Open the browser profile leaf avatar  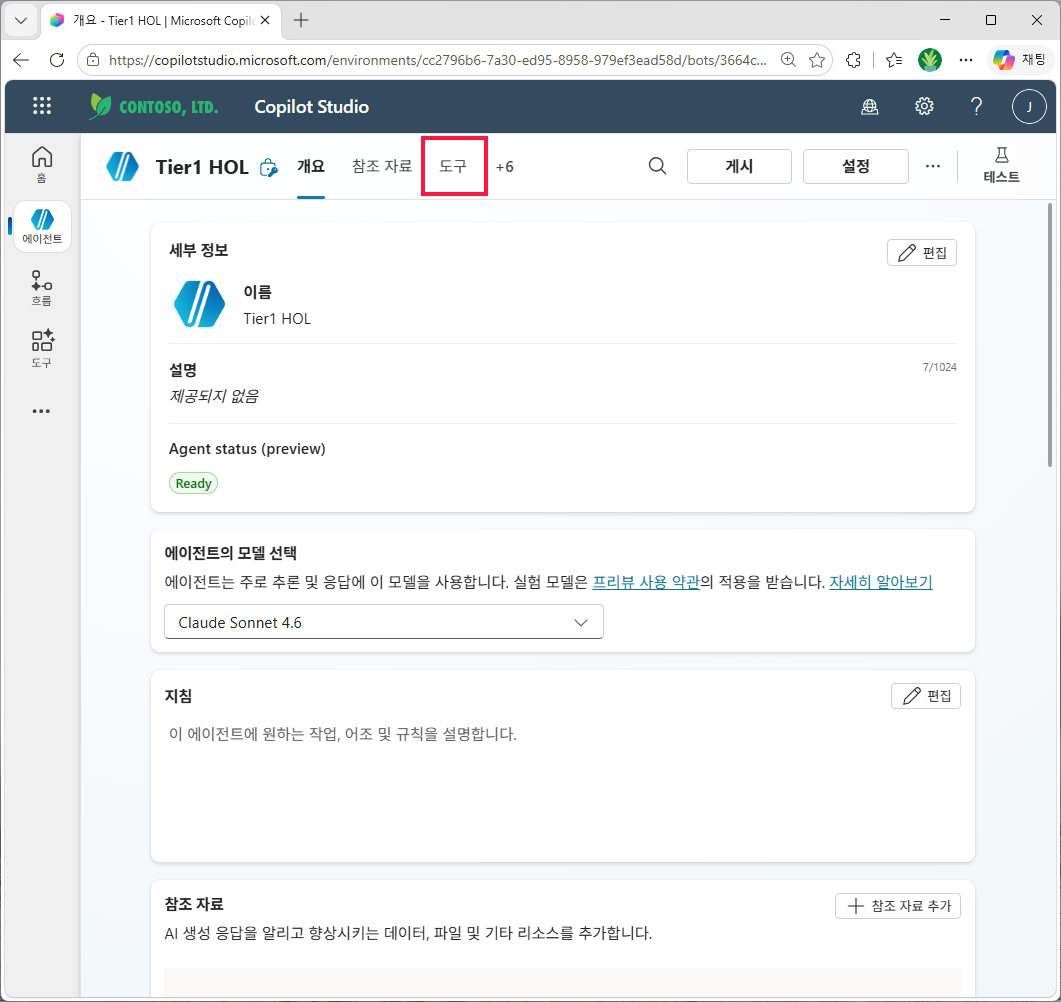click(x=930, y=60)
